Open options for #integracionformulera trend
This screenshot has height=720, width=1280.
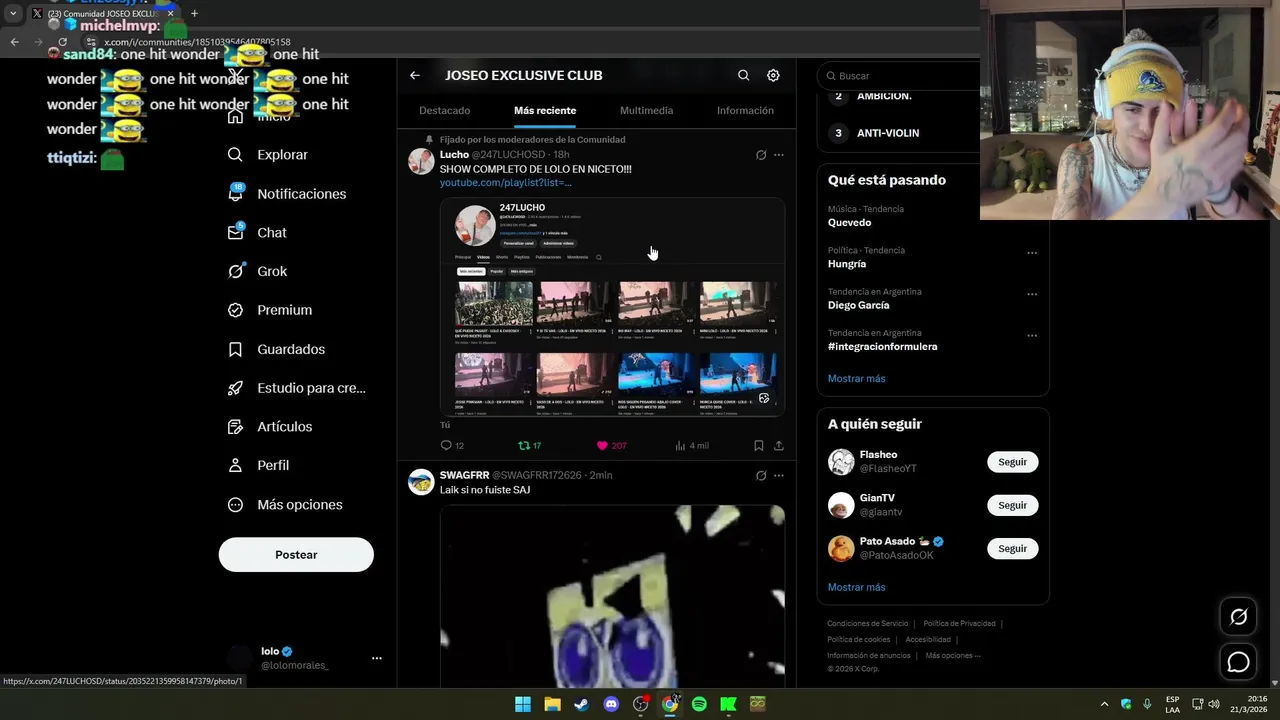point(1032,335)
